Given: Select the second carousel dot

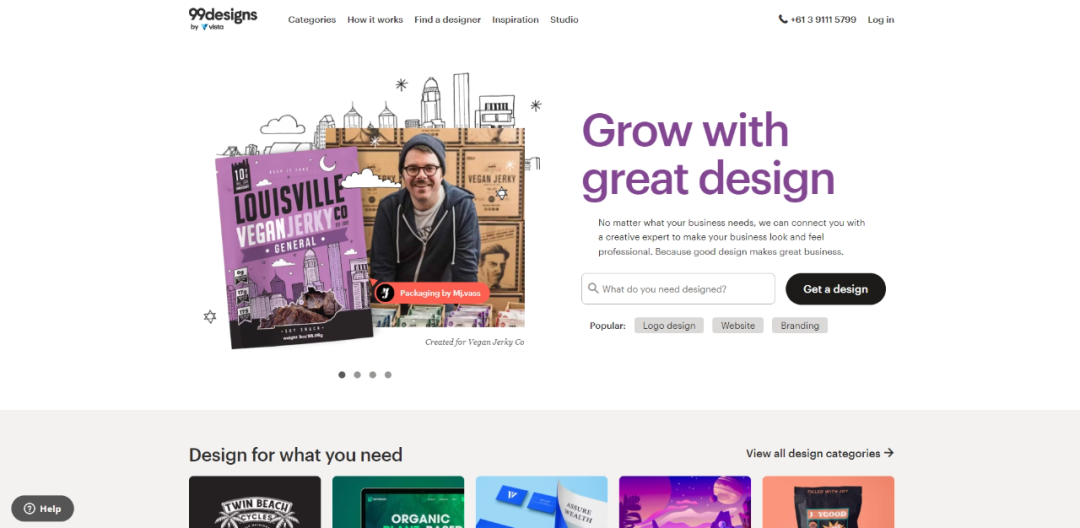Looking at the screenshot, I should (x=357, y=374).
